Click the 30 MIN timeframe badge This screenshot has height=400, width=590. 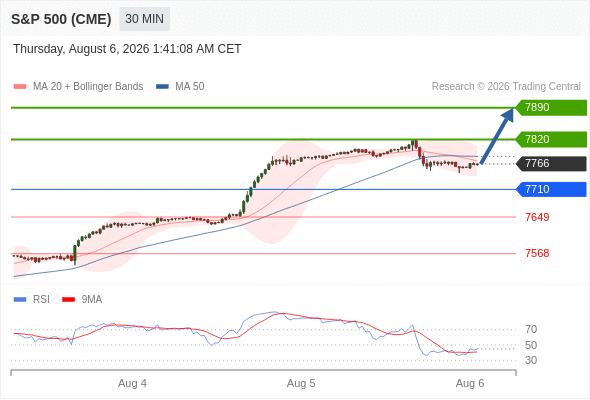[144, 19]
